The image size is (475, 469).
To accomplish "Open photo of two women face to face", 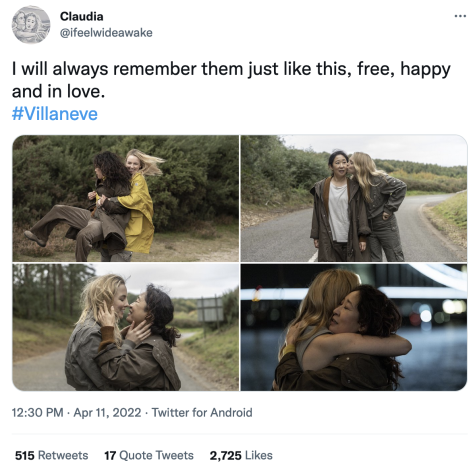I will [x=126, y=327].
